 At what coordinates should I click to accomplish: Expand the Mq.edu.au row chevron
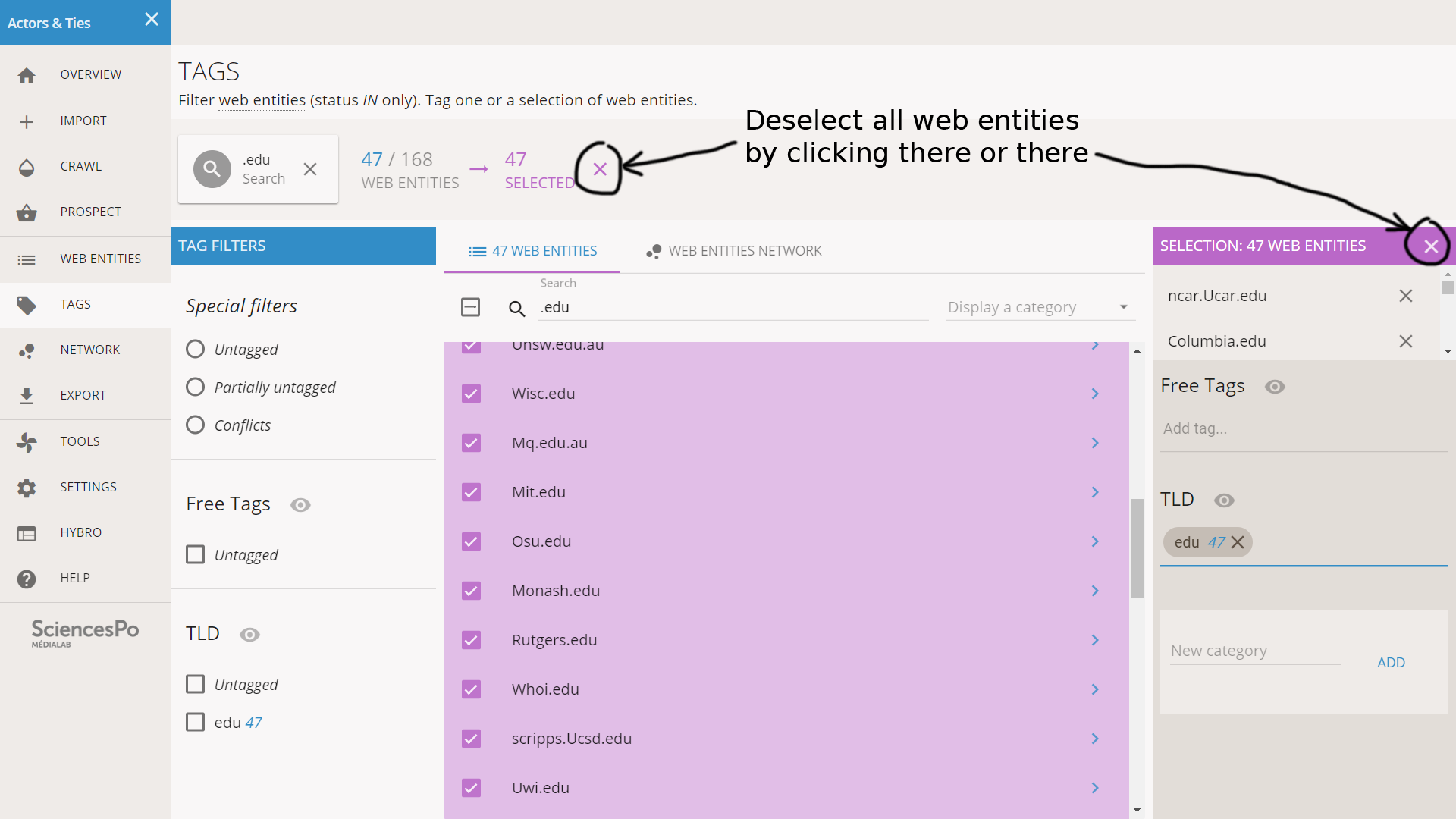[1095, 443]
